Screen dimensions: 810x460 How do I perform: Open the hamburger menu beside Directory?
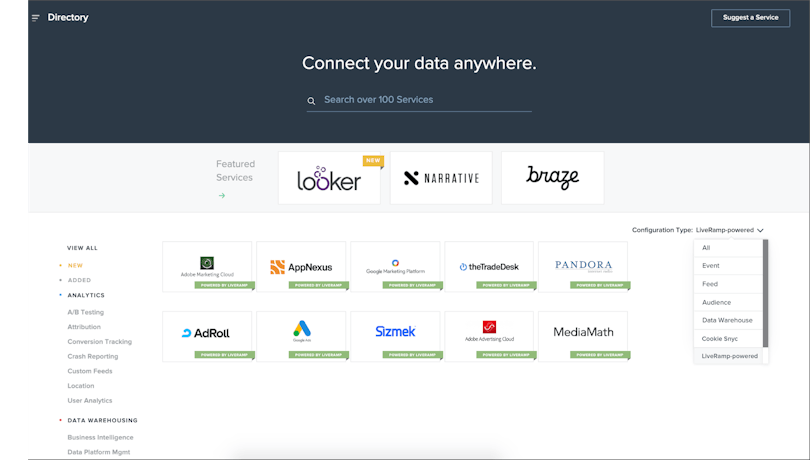click(x=35, y=18)
